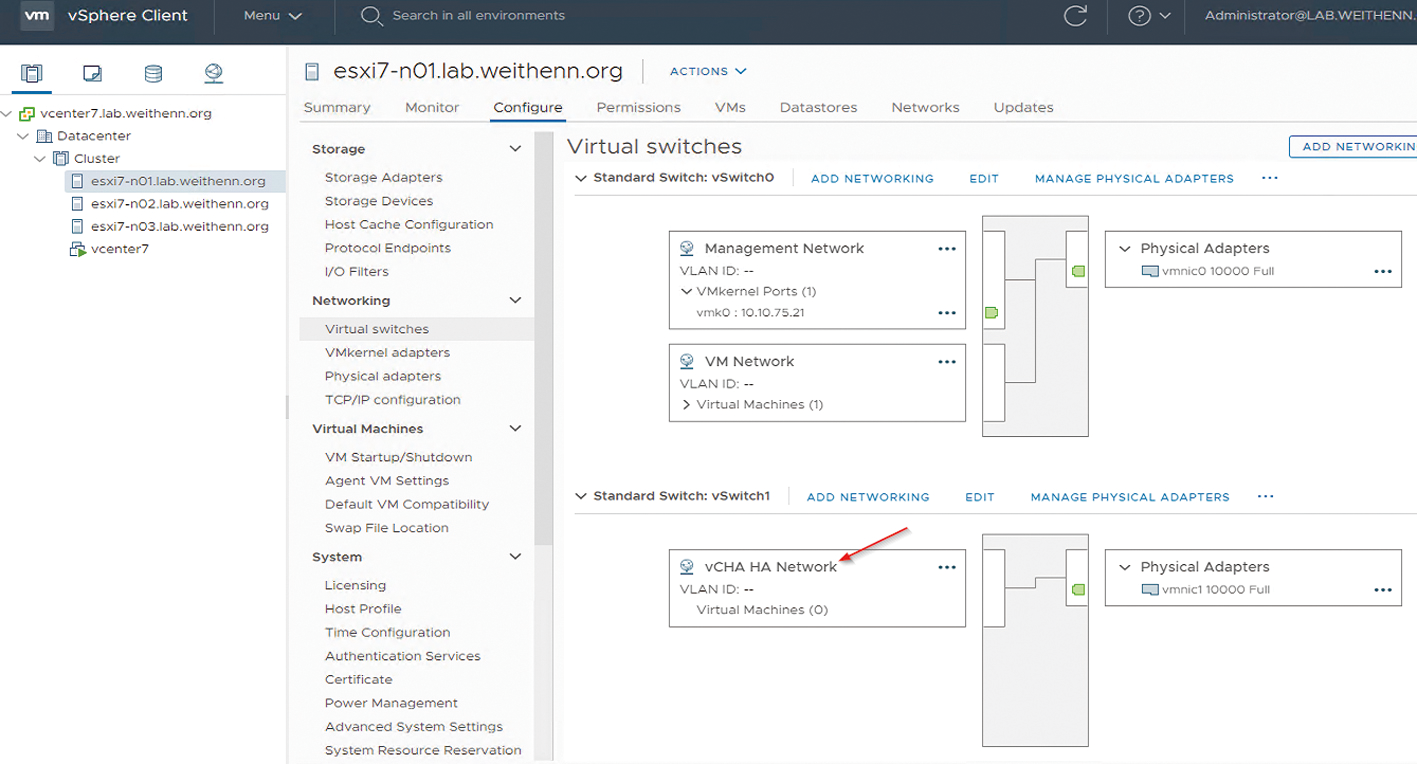1417x764 pixels.
Task: Open the ACTIONS dropdown
Action: click(708, 71)
